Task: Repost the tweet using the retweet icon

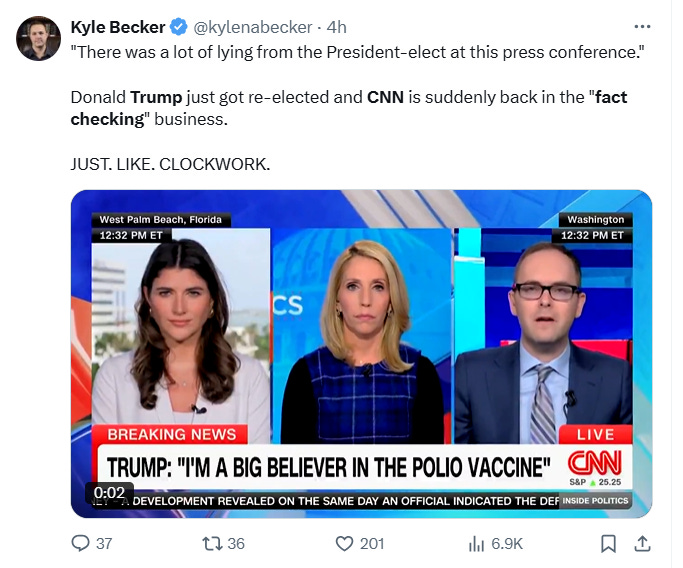Action: [x=212, y=543]
